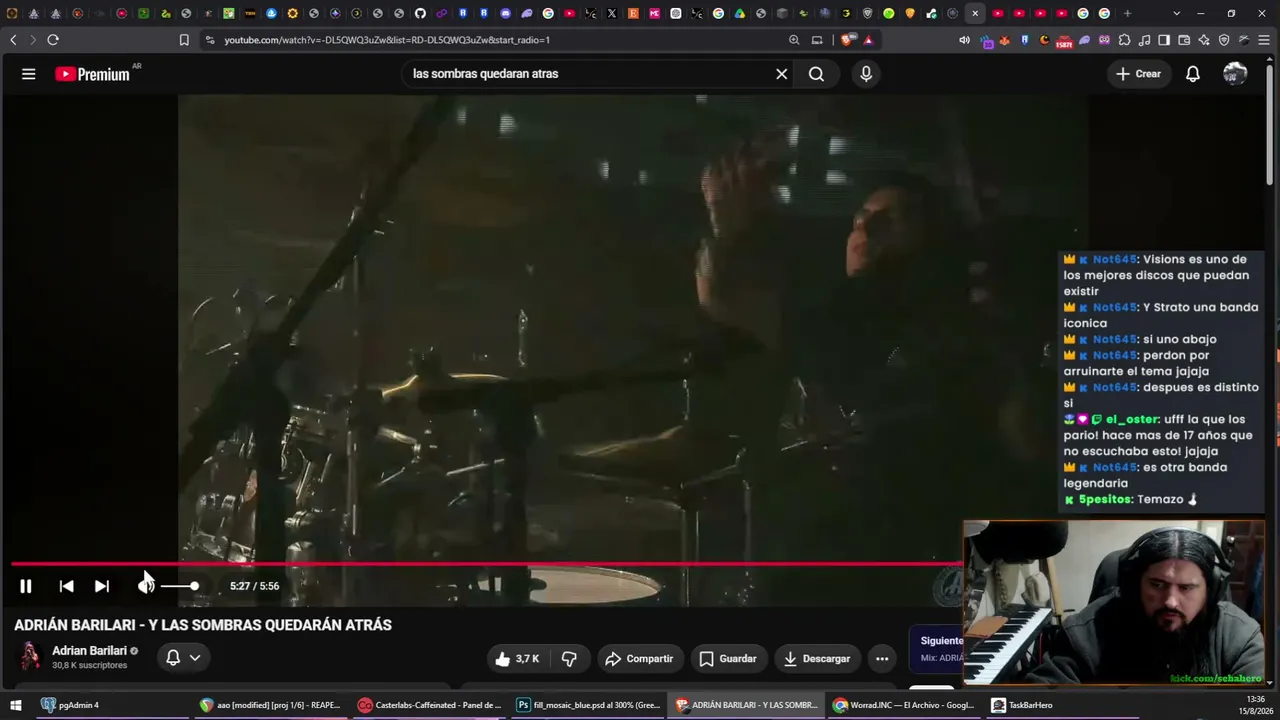Adjust the video volume slider
This screenshot has width=1280, height=720.
coord(180,586)
